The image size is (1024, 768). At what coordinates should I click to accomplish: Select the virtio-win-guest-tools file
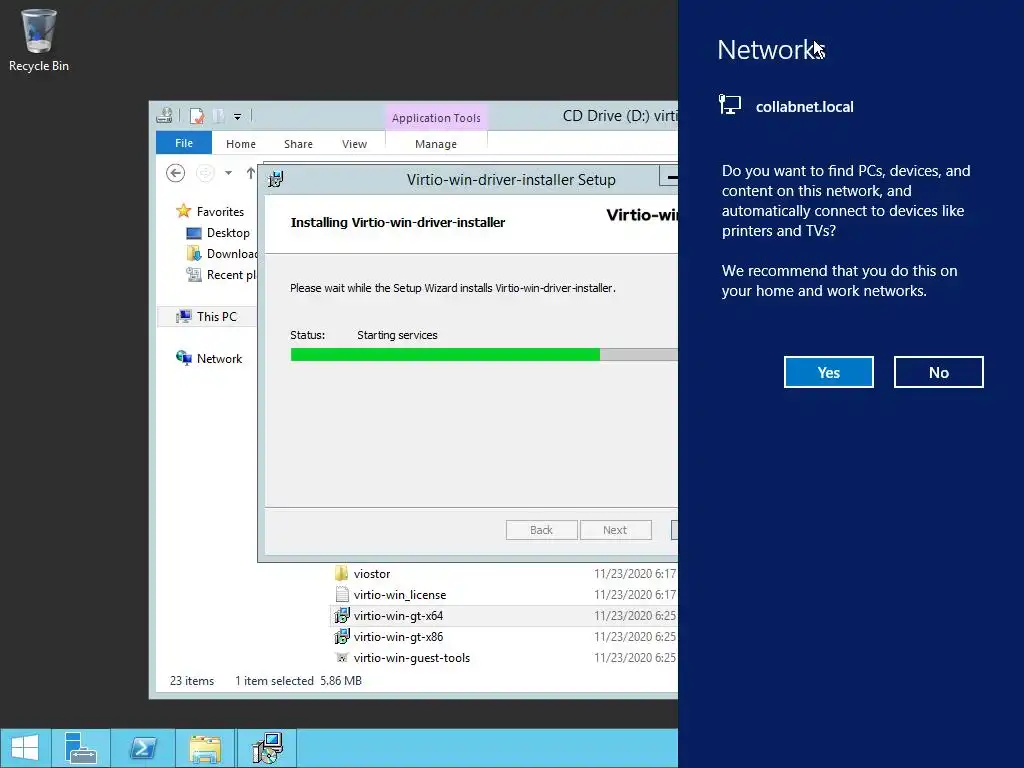pyautogui.click(x=411, y=658)
